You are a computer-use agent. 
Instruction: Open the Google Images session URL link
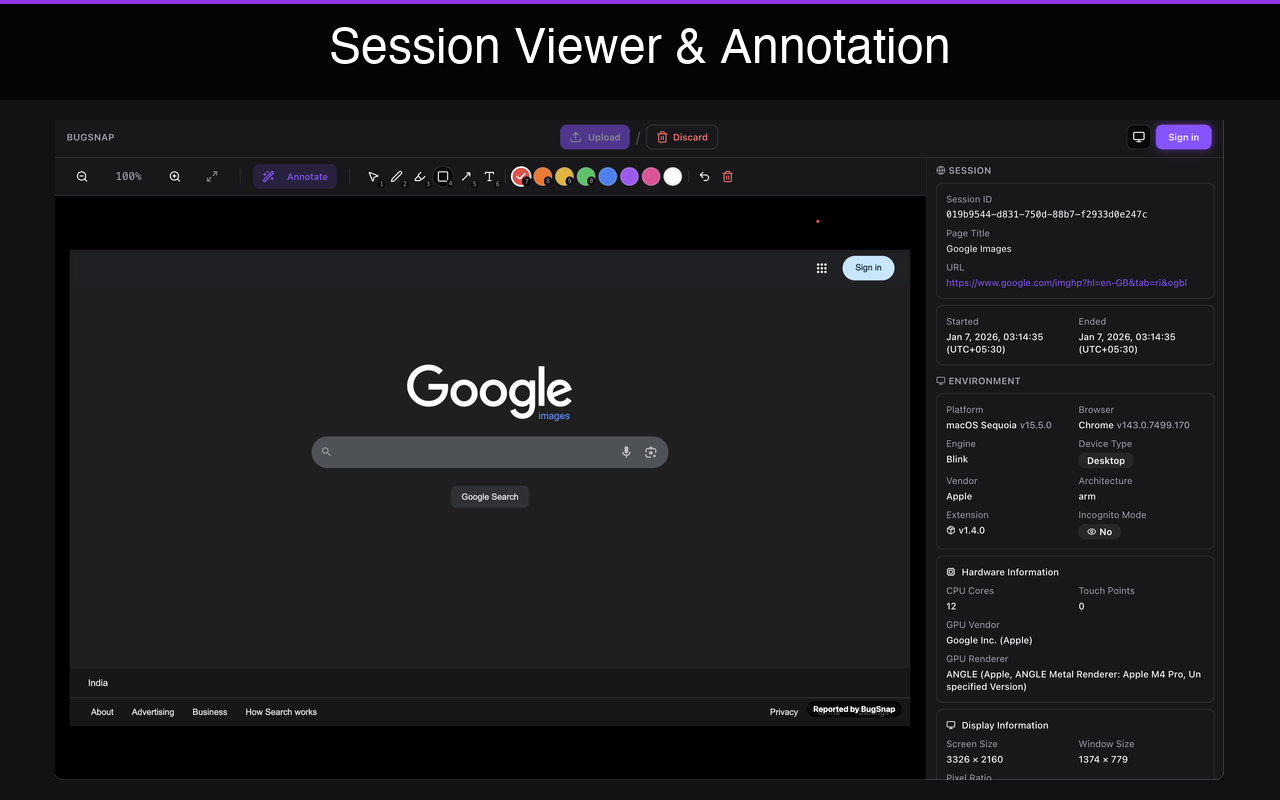point(1066,283)
